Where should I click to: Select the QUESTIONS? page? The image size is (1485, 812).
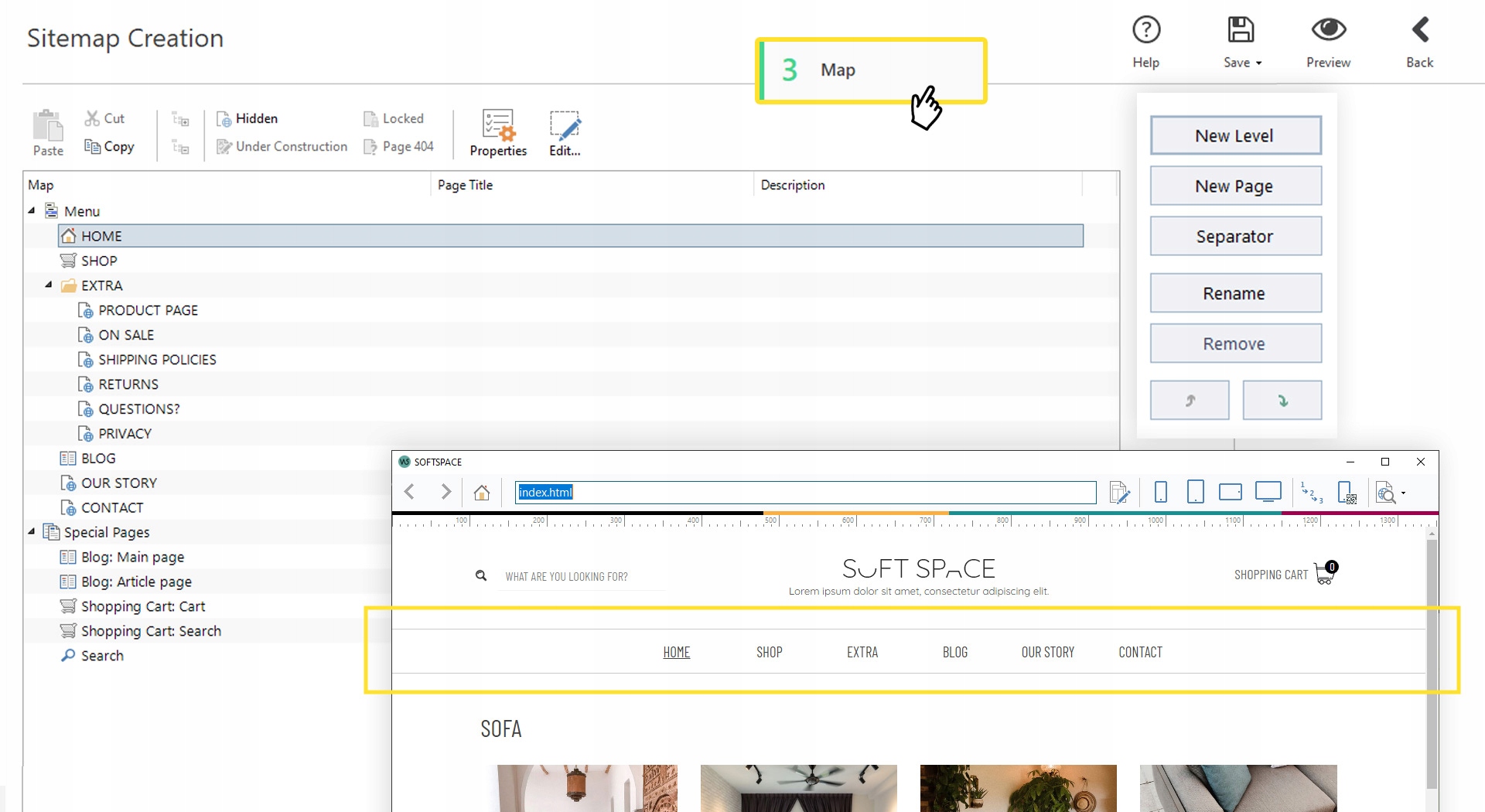(x=128, y=409)
